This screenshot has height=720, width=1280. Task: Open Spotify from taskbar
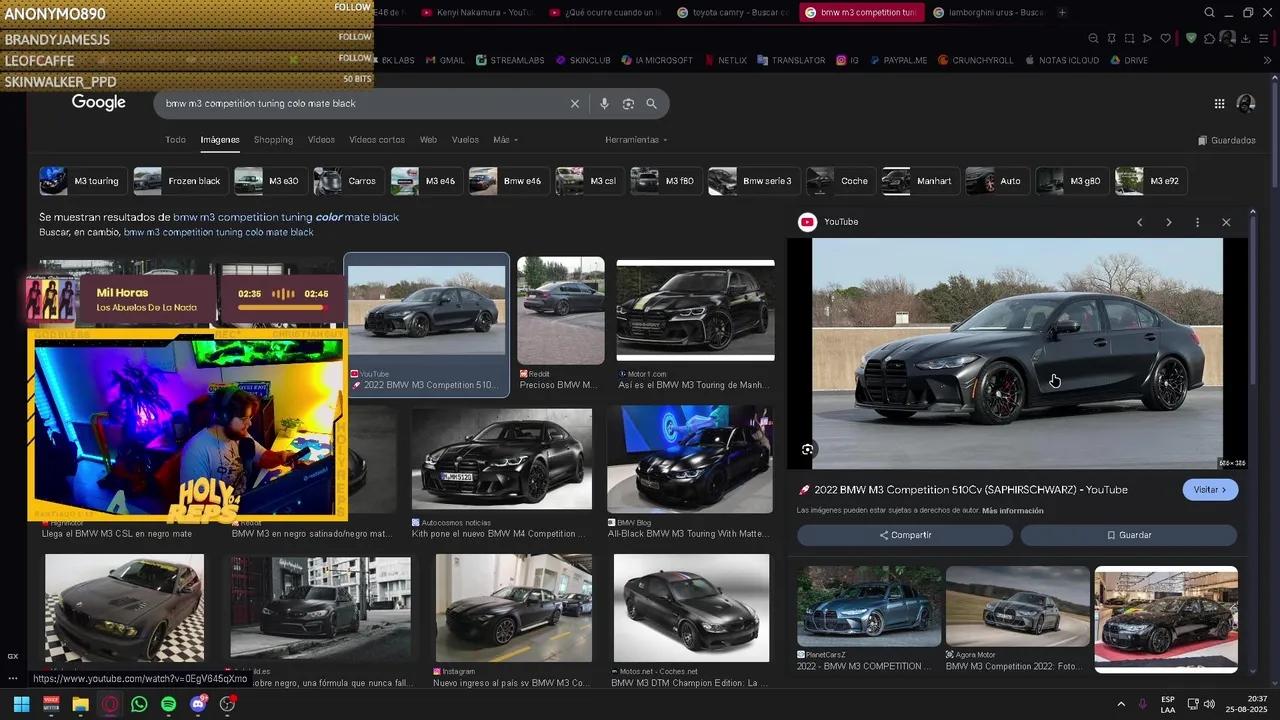[168, 704]
